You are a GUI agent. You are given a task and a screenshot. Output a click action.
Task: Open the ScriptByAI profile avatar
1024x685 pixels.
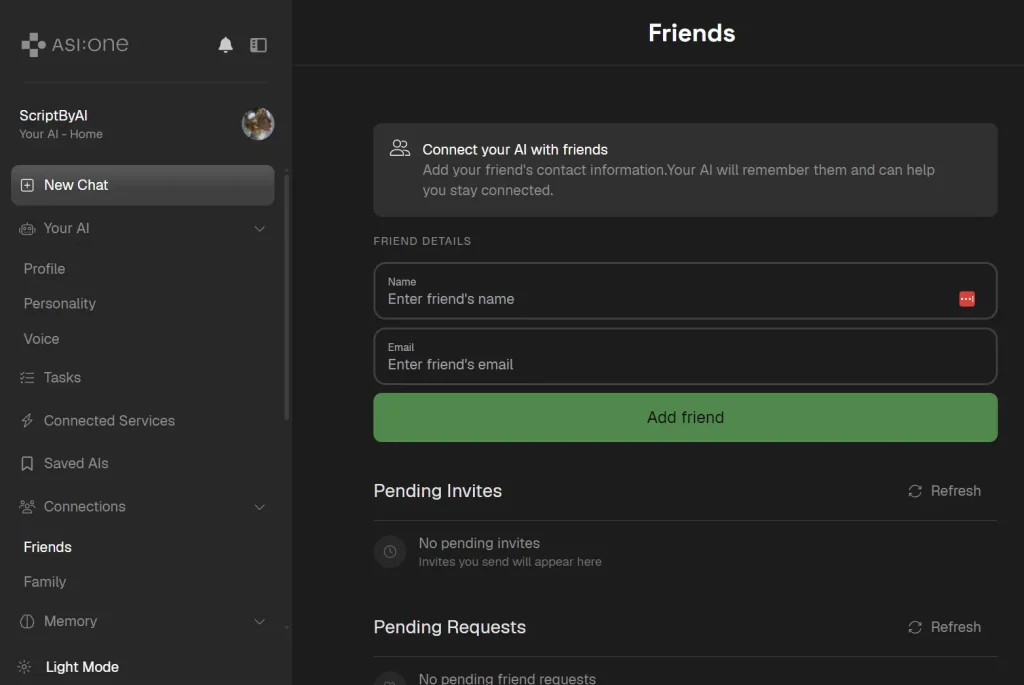pos(258,124)
